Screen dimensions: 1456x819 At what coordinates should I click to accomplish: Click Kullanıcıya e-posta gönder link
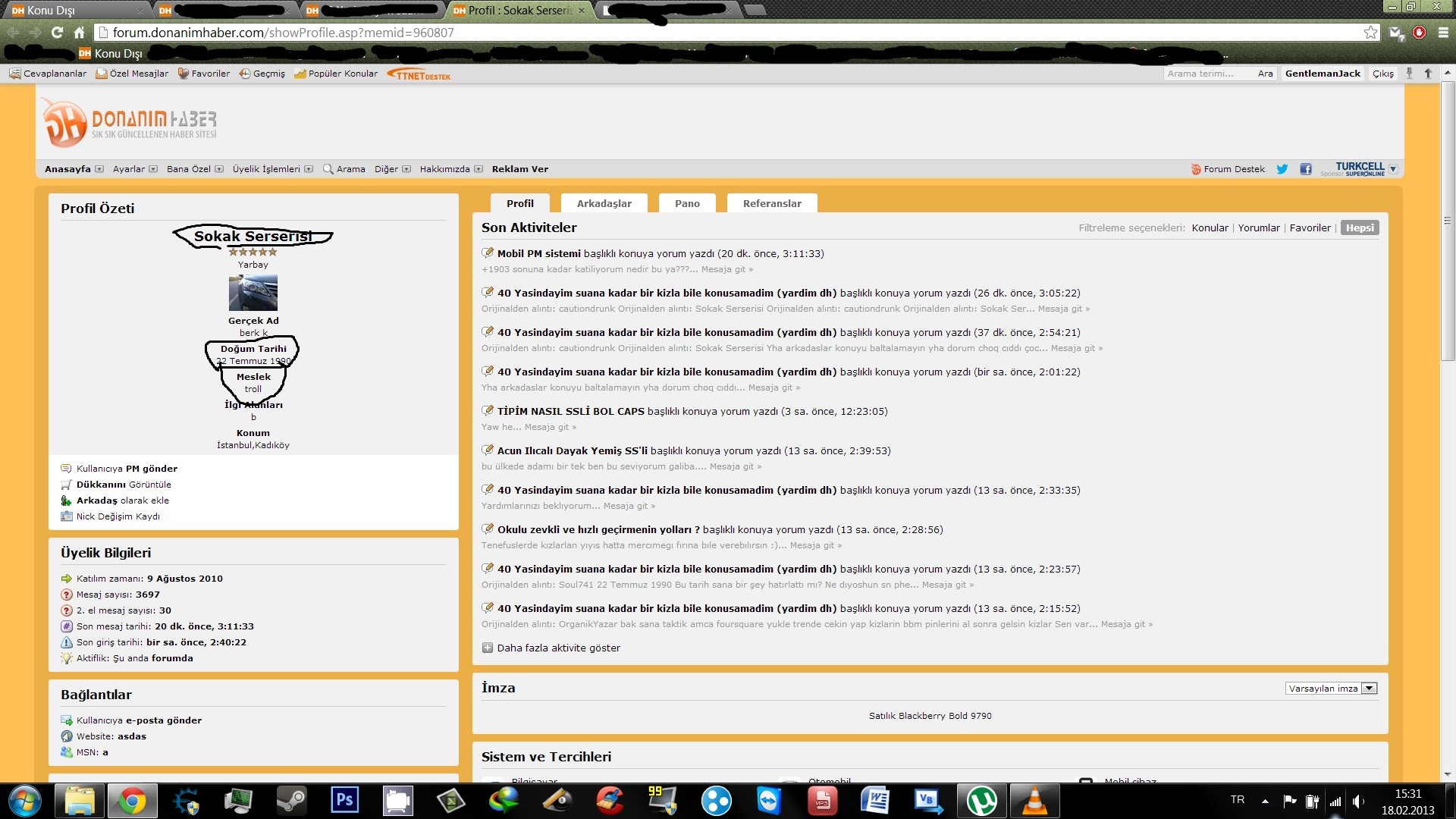point(139,720)
